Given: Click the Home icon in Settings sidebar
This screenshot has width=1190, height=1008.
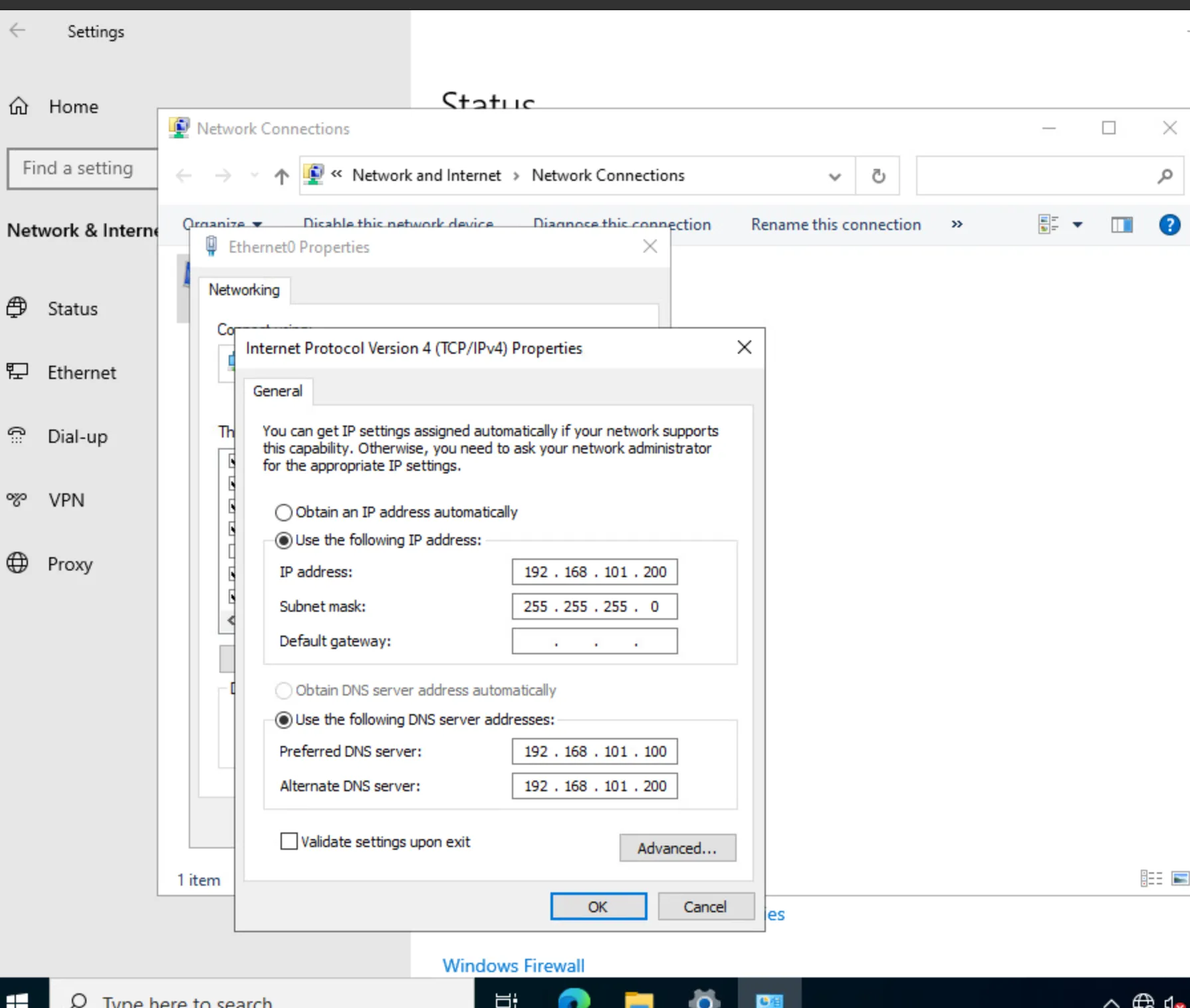Looking at the screenshot, I should coord(19,106).
